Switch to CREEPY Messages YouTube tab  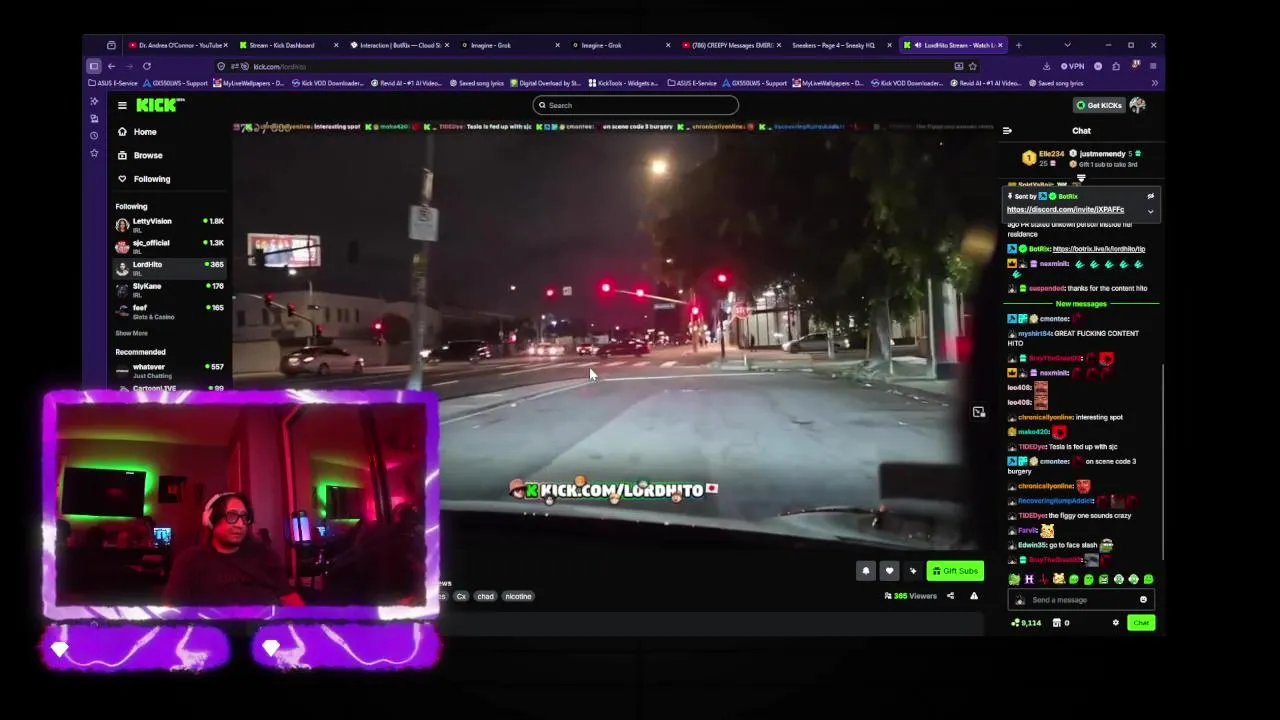[730, 45]
